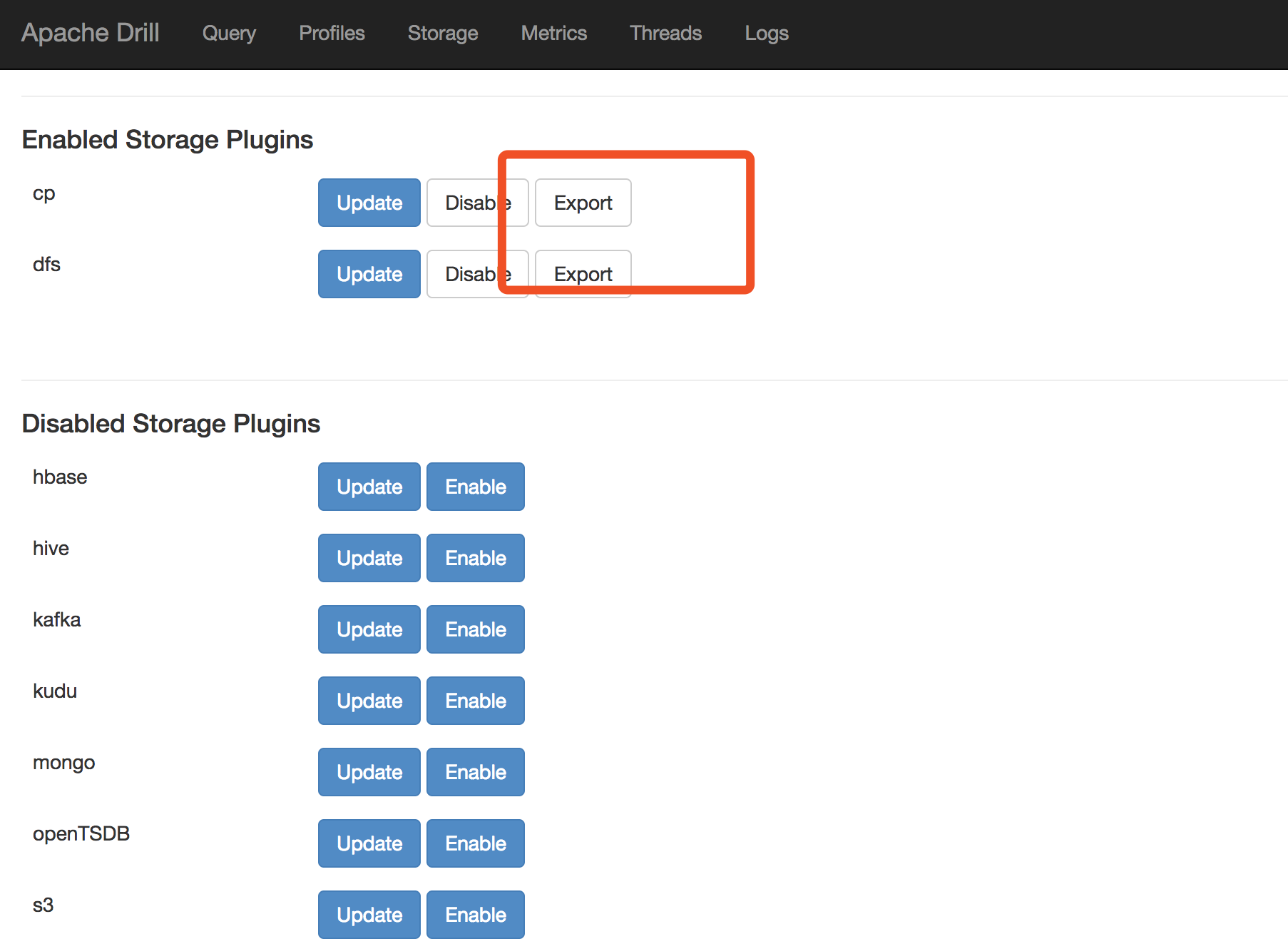Select the hbase plugin name
The image size is (1288, 939).
pos(60,477)
